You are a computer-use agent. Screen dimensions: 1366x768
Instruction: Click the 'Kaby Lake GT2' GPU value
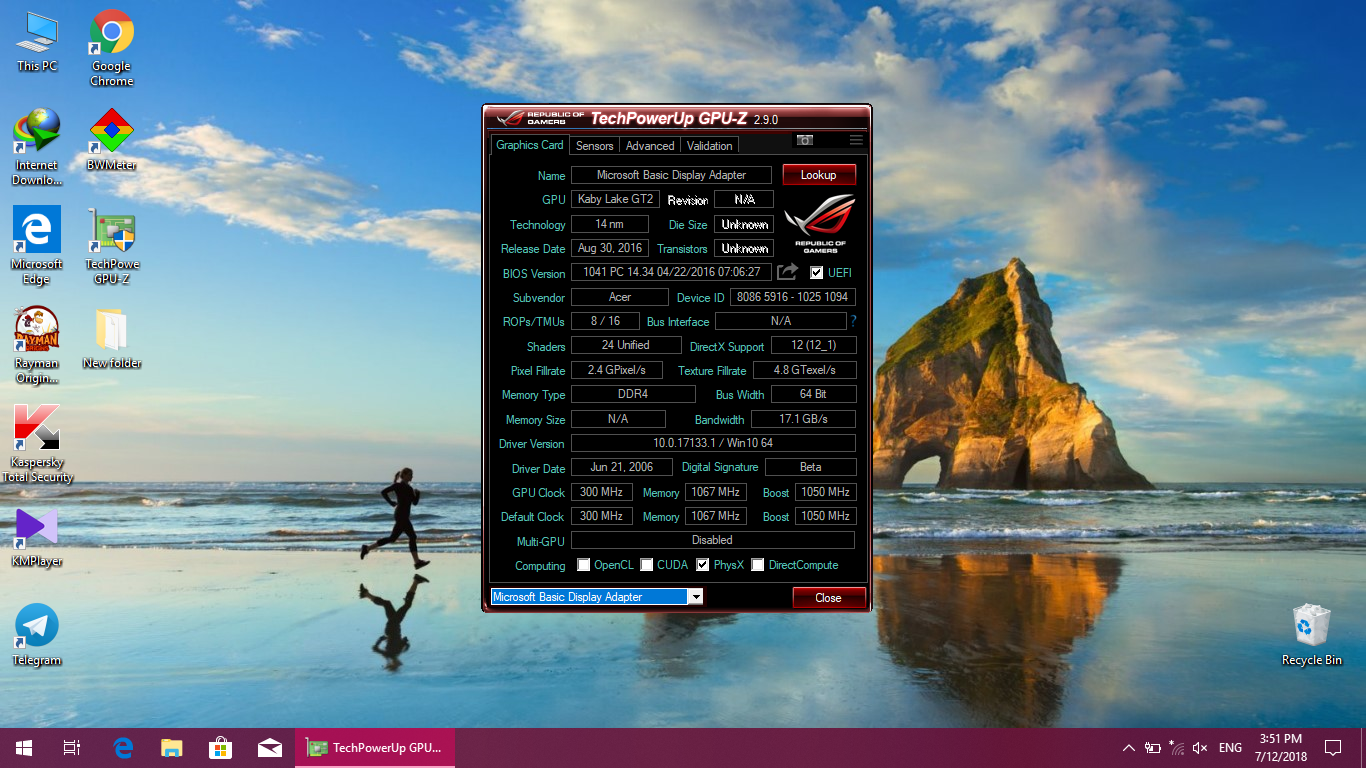coord(616,199)
